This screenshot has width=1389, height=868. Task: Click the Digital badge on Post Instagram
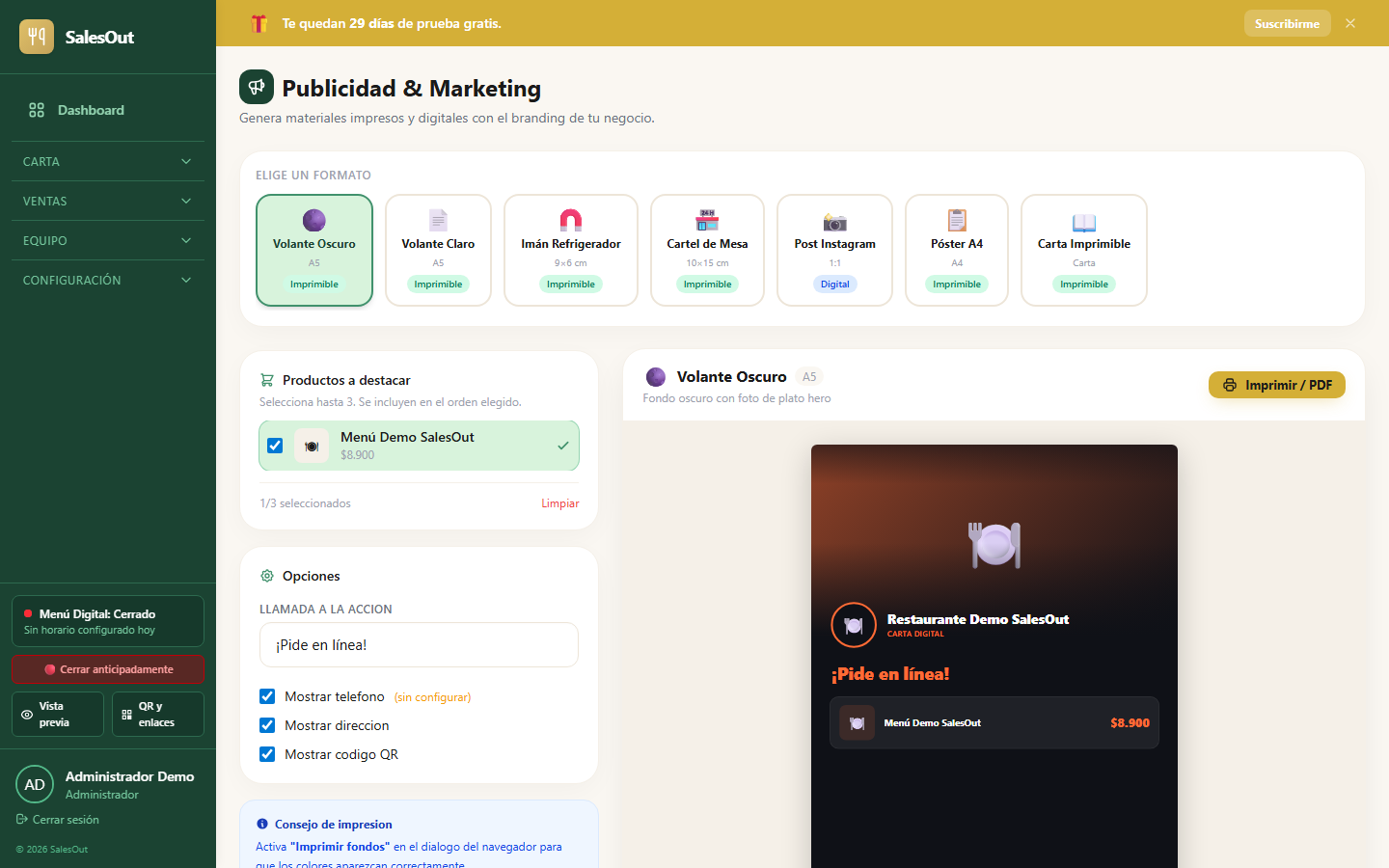835,285
